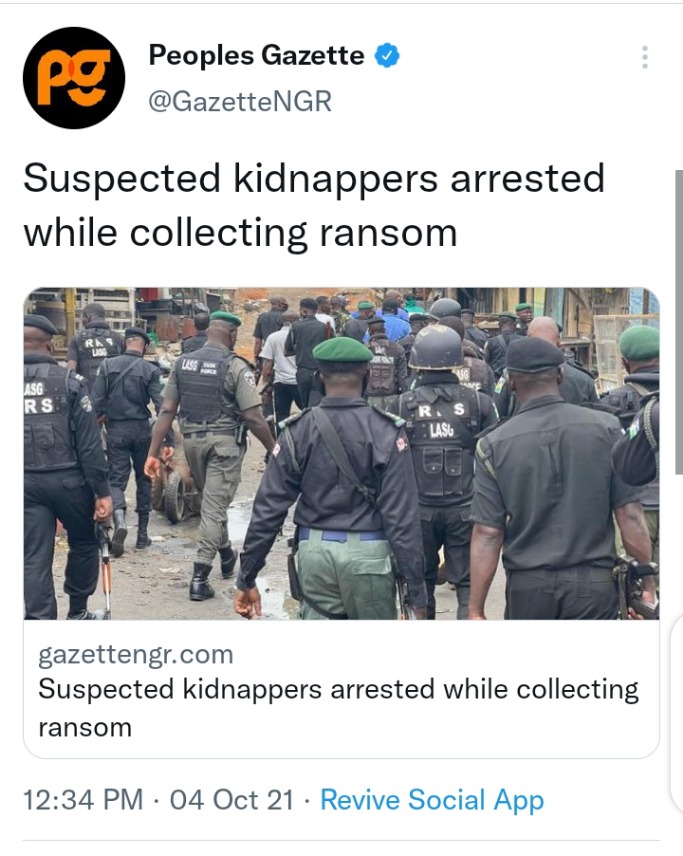Open the Peoples Gazette profile avatar
The image size is (683, 856).
(x=74, y=78)
